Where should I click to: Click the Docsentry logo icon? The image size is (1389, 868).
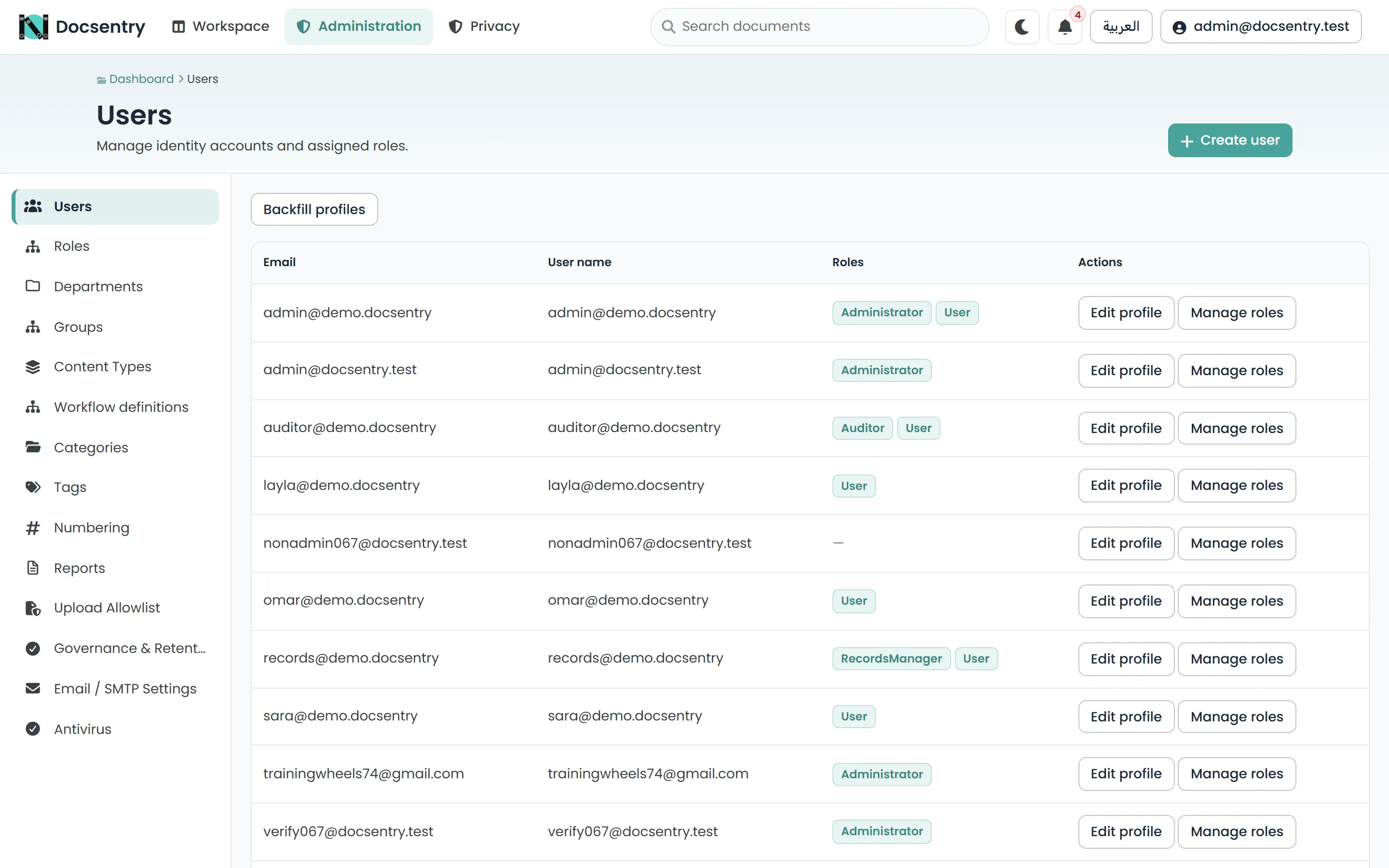pos(33,27)
